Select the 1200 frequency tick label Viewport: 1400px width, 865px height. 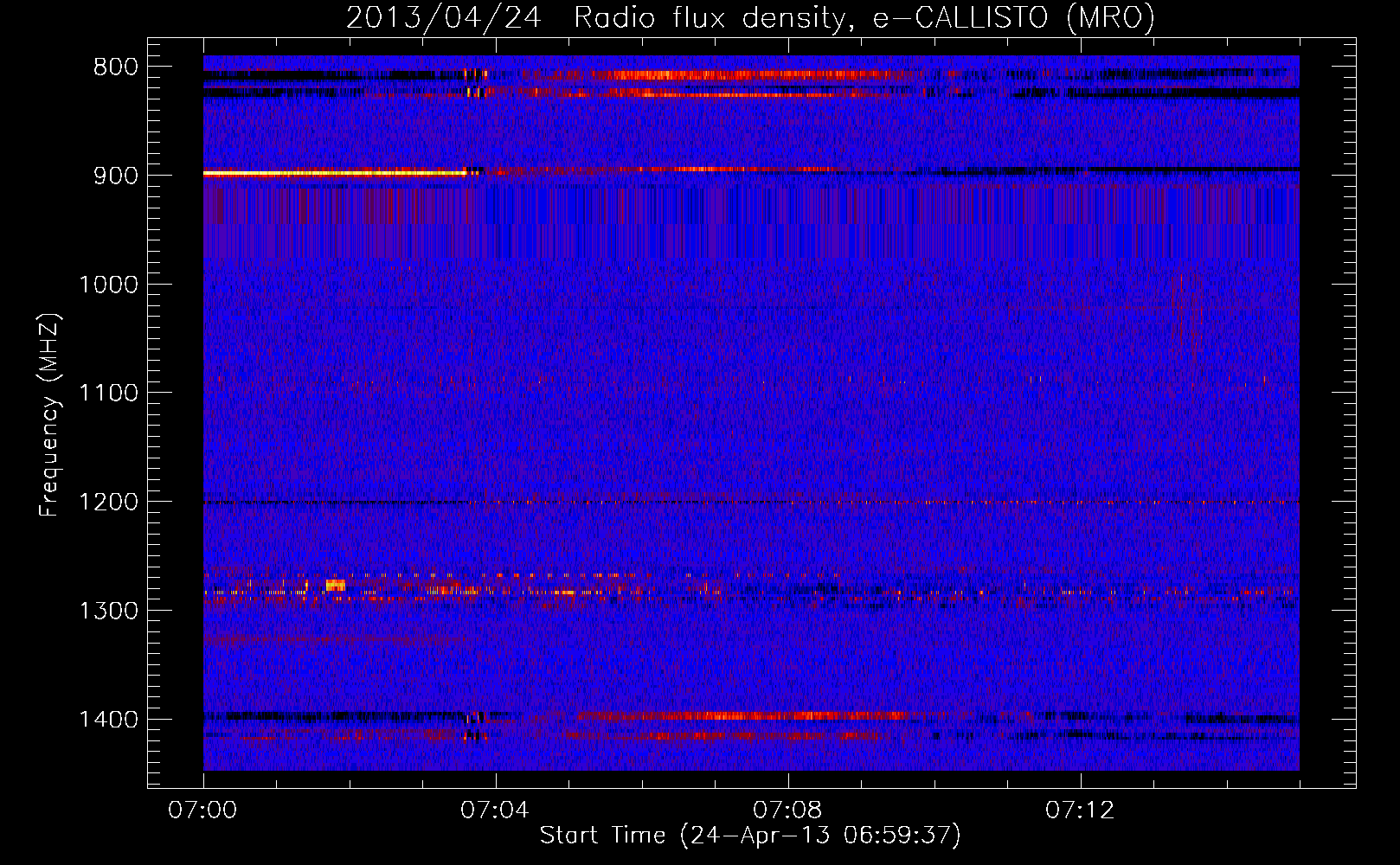point(108,503)
